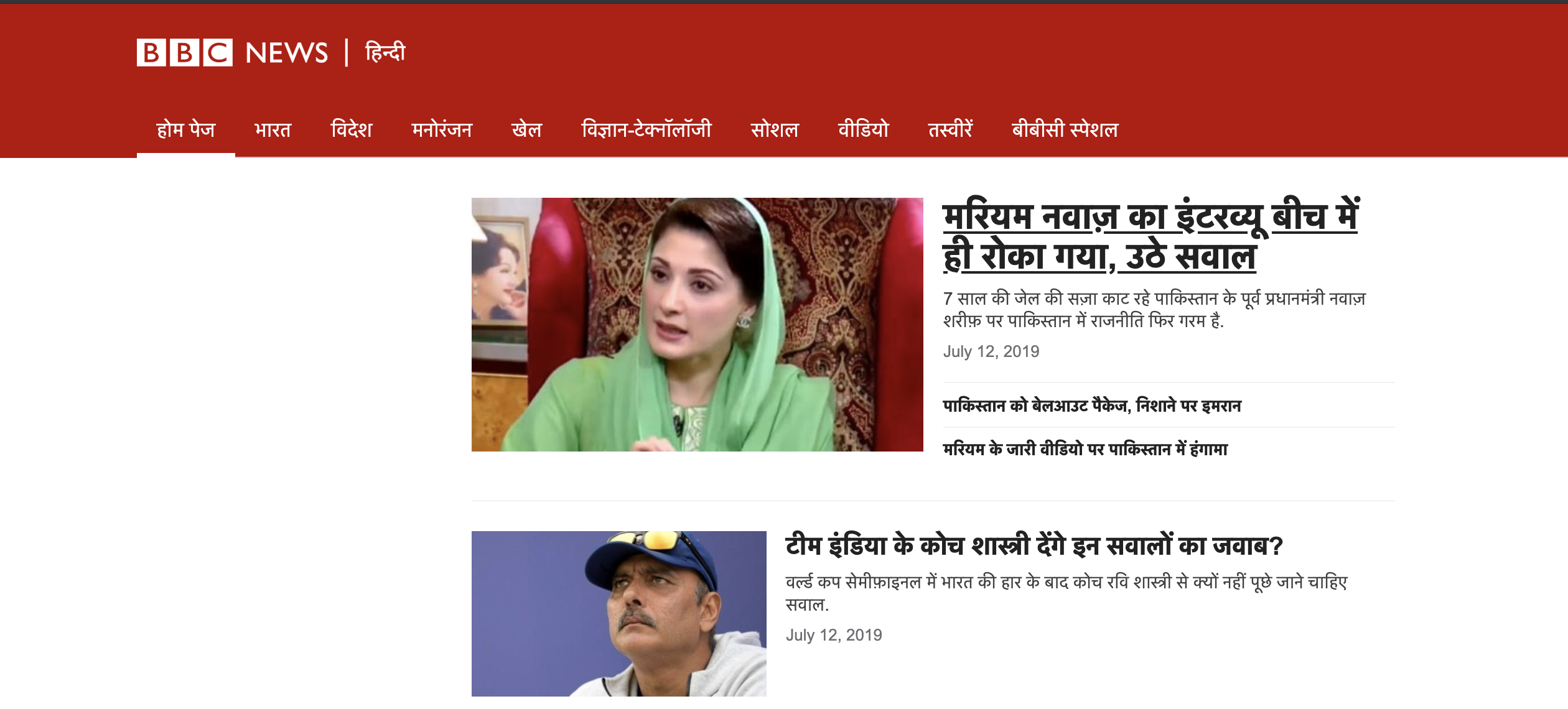Open the पाकिस्तान को बेलआउट पैकेज link
The width and height of the screenshot is (1568, 709).
pyautogui.click(x=1092, y=405)
